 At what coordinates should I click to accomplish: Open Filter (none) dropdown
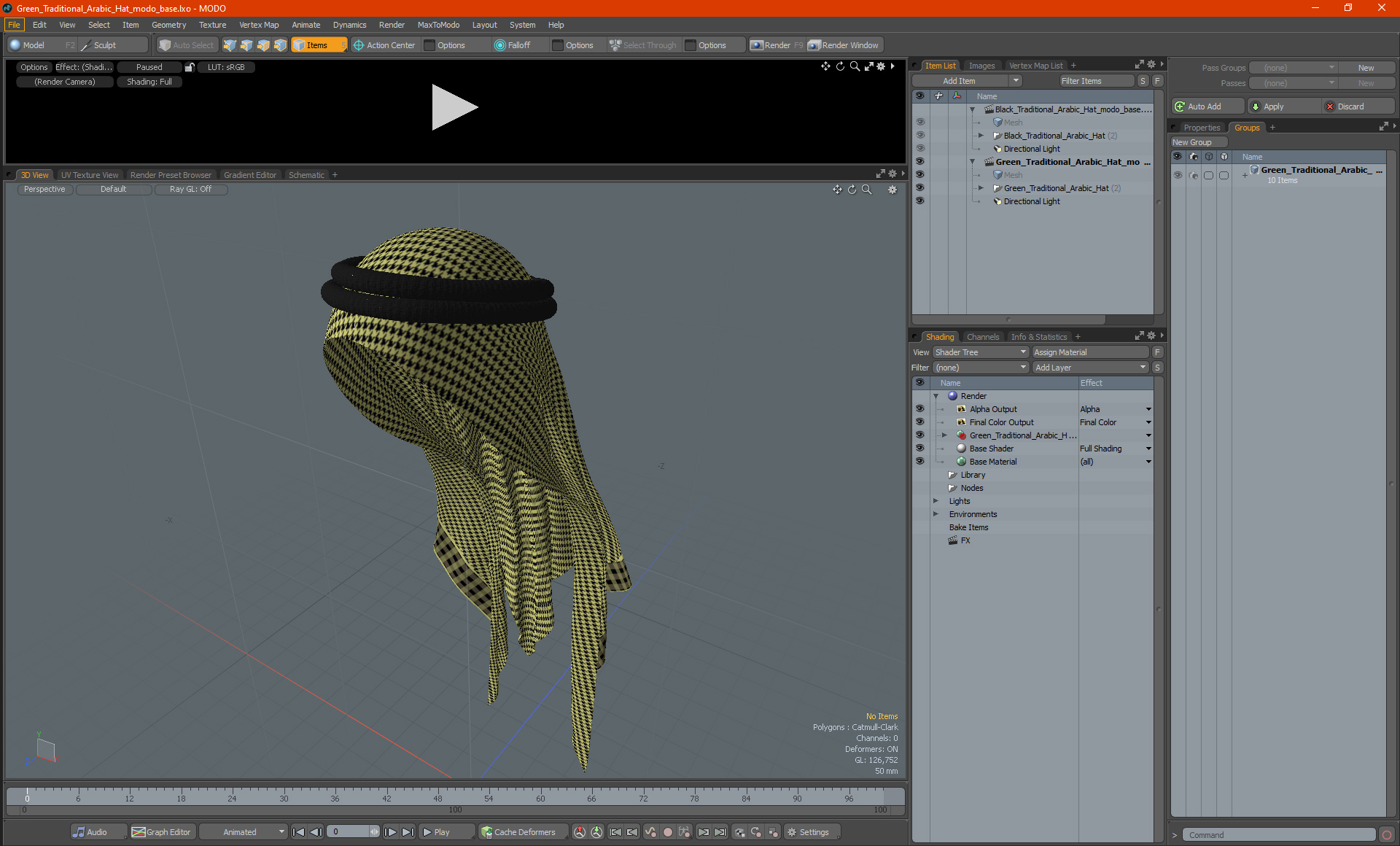coord(981,368)
